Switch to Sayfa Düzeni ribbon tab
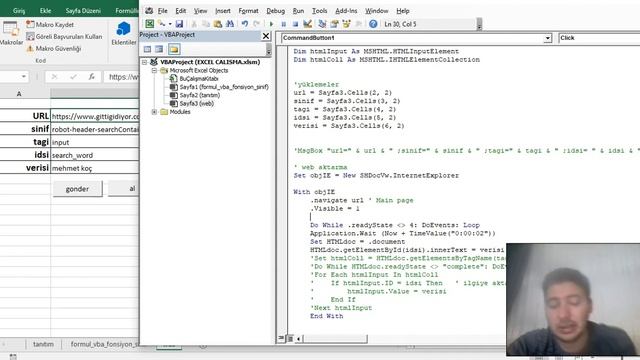The width and height of the screenshot is (640, 360). [83, 11]
